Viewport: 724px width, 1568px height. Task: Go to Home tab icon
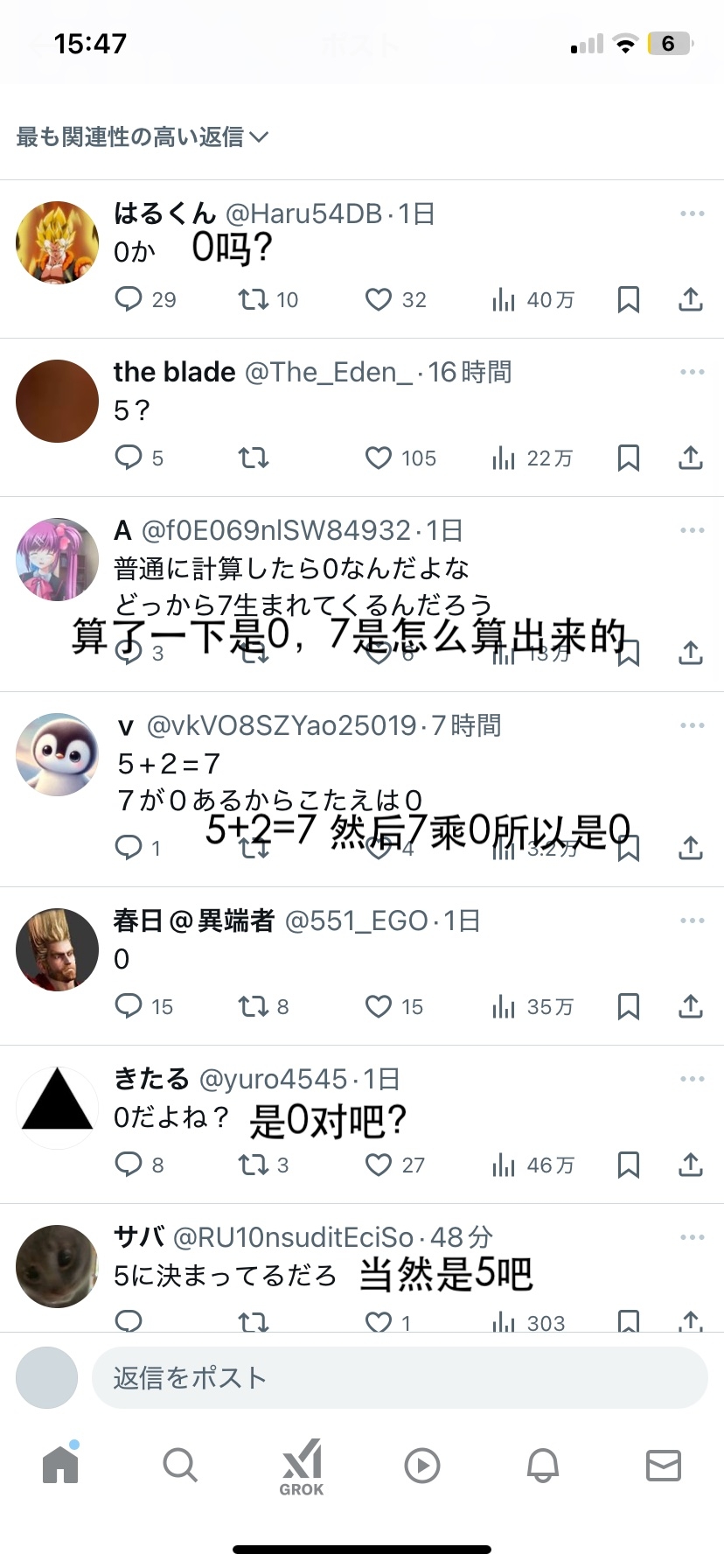pos(60,1463)
